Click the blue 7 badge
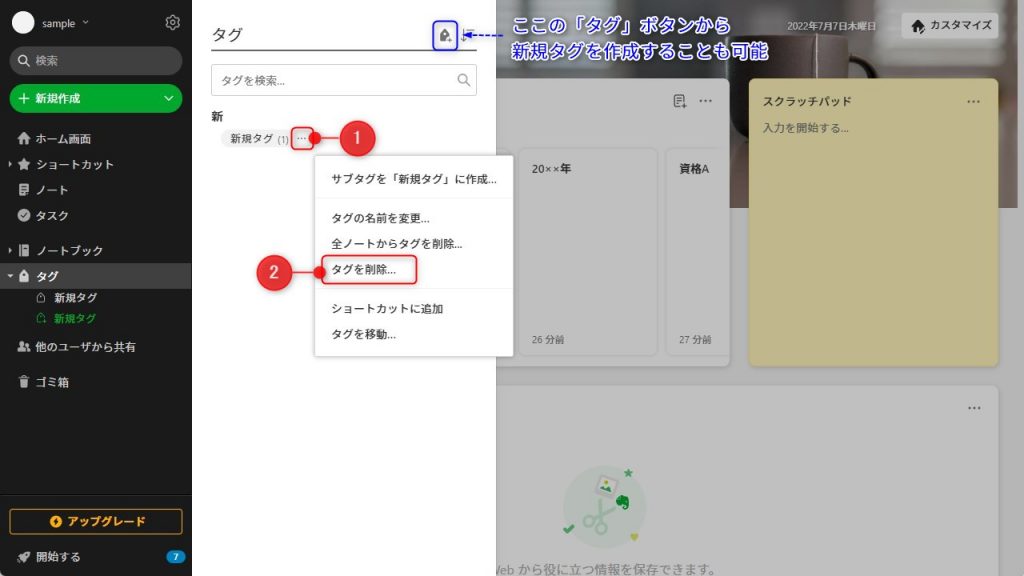The image size is (1024, 576). pyautogui.click(x=175, y=557)
